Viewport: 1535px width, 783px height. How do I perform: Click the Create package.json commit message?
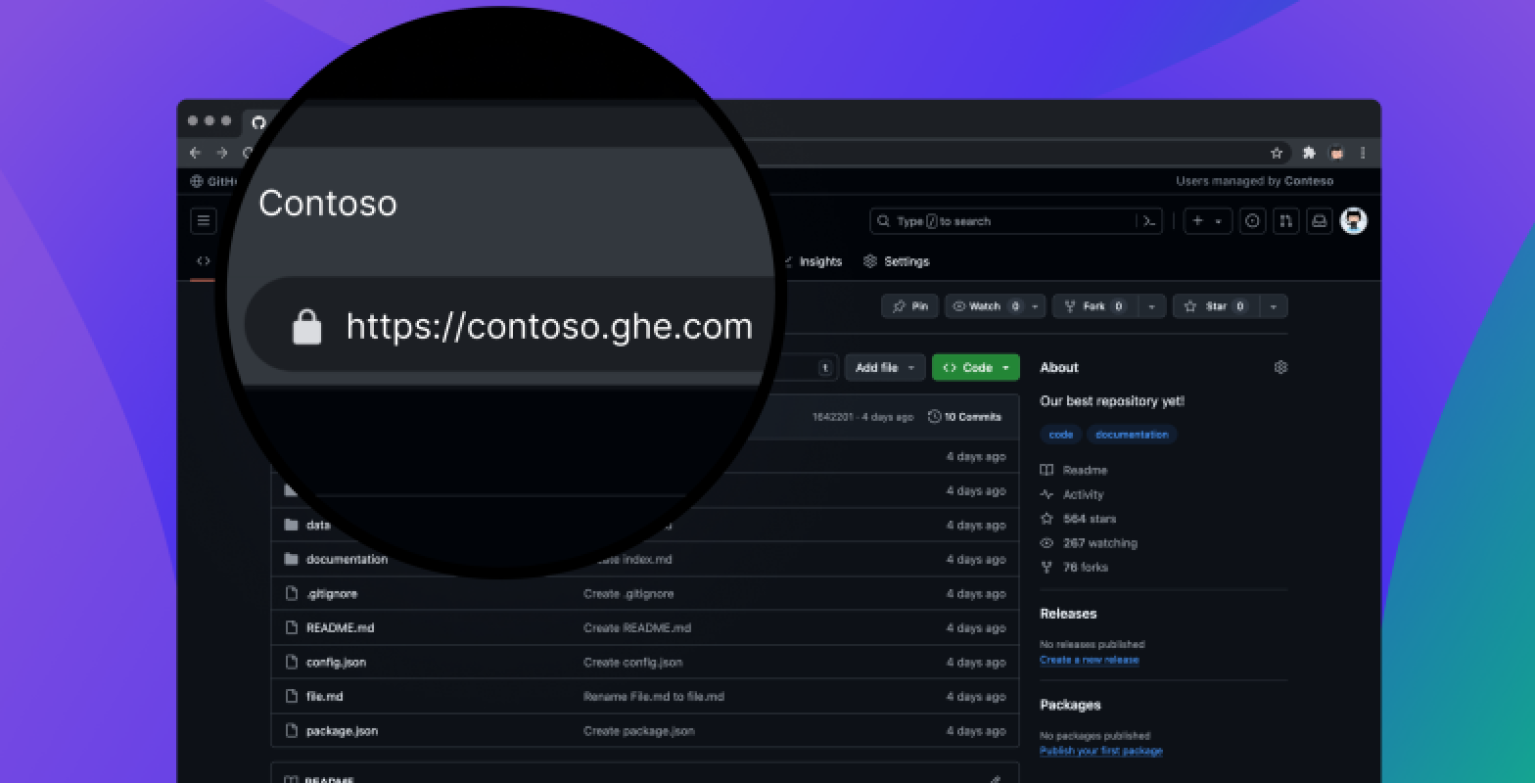click(639, 731)
